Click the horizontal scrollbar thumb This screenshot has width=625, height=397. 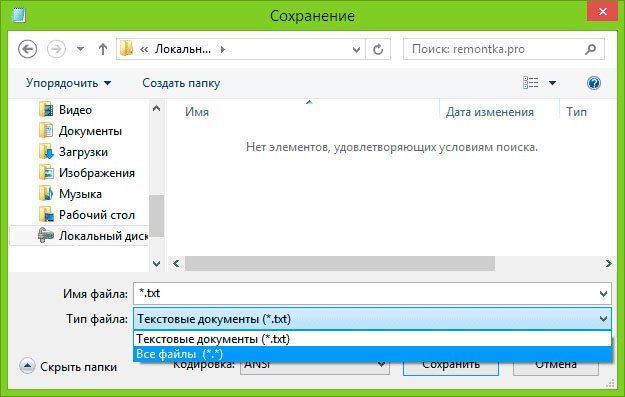tap(340, 263)
